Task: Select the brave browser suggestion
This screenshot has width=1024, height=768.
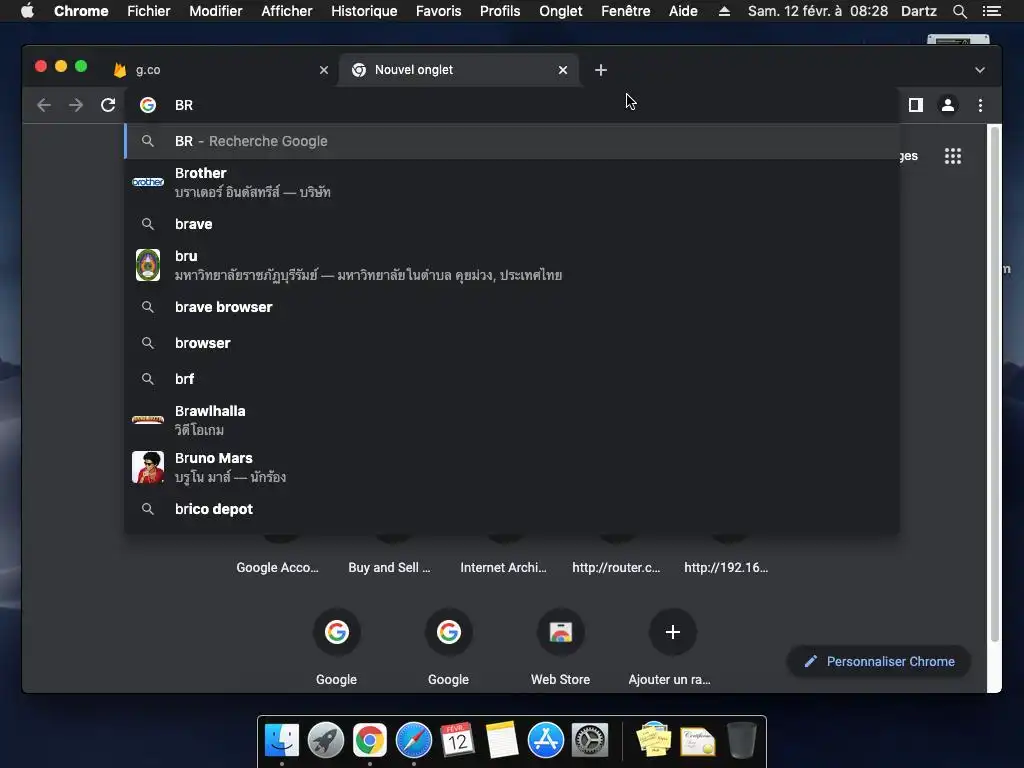Action: click(512, 307)
